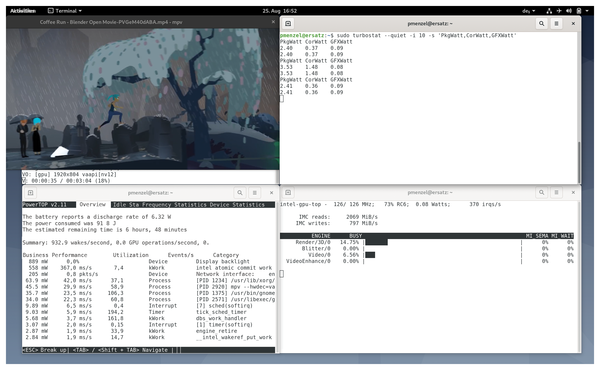Close the mpv Coffee Run video window
Screen dimensions: 600x370
click(x=273, y=22)
